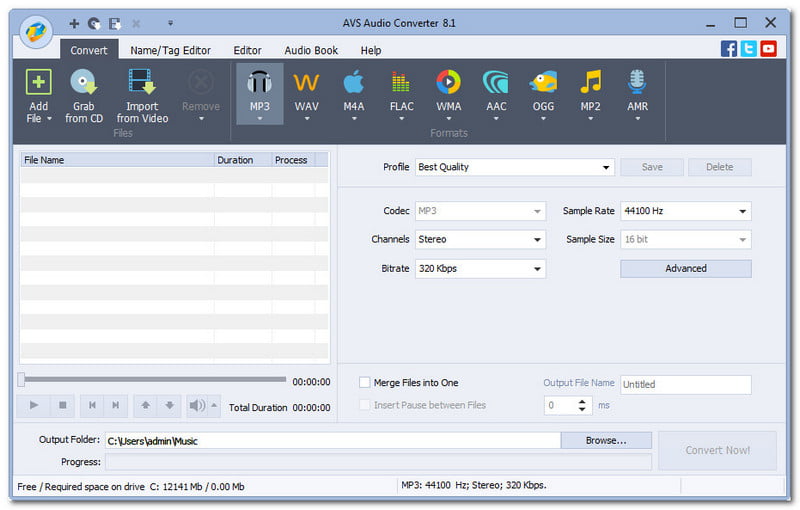Click the Advanced button

pos(685,268)
